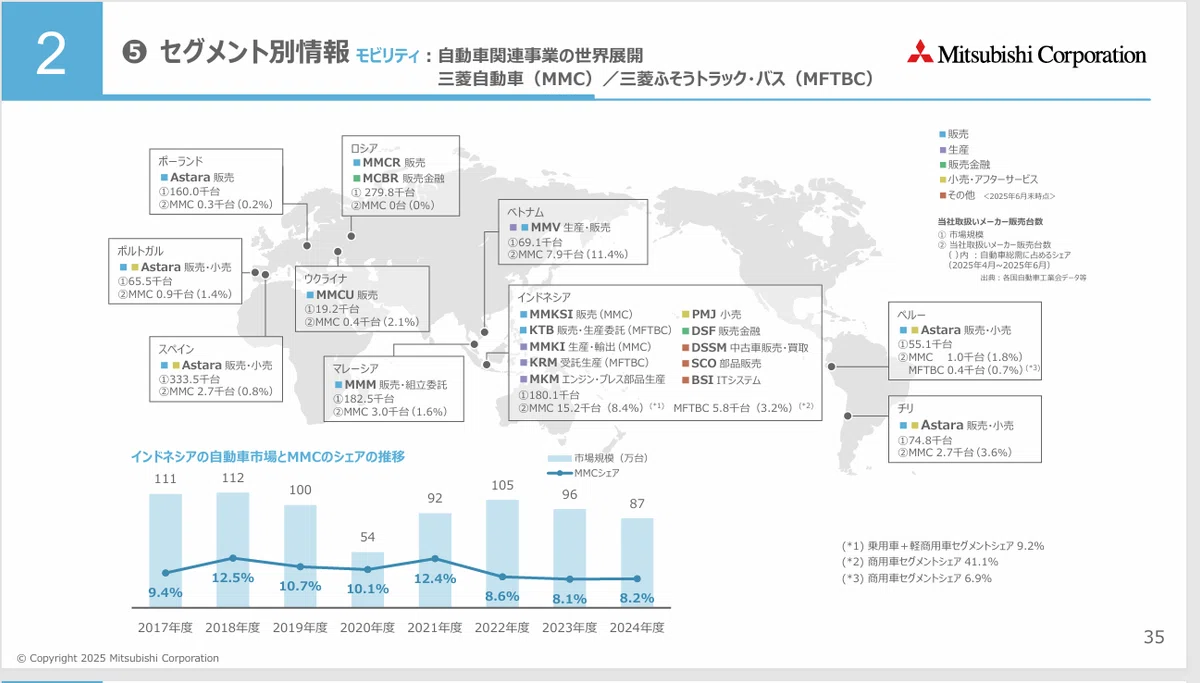
Task: Click the 2021年度 axis label
Action: [435, 627]
